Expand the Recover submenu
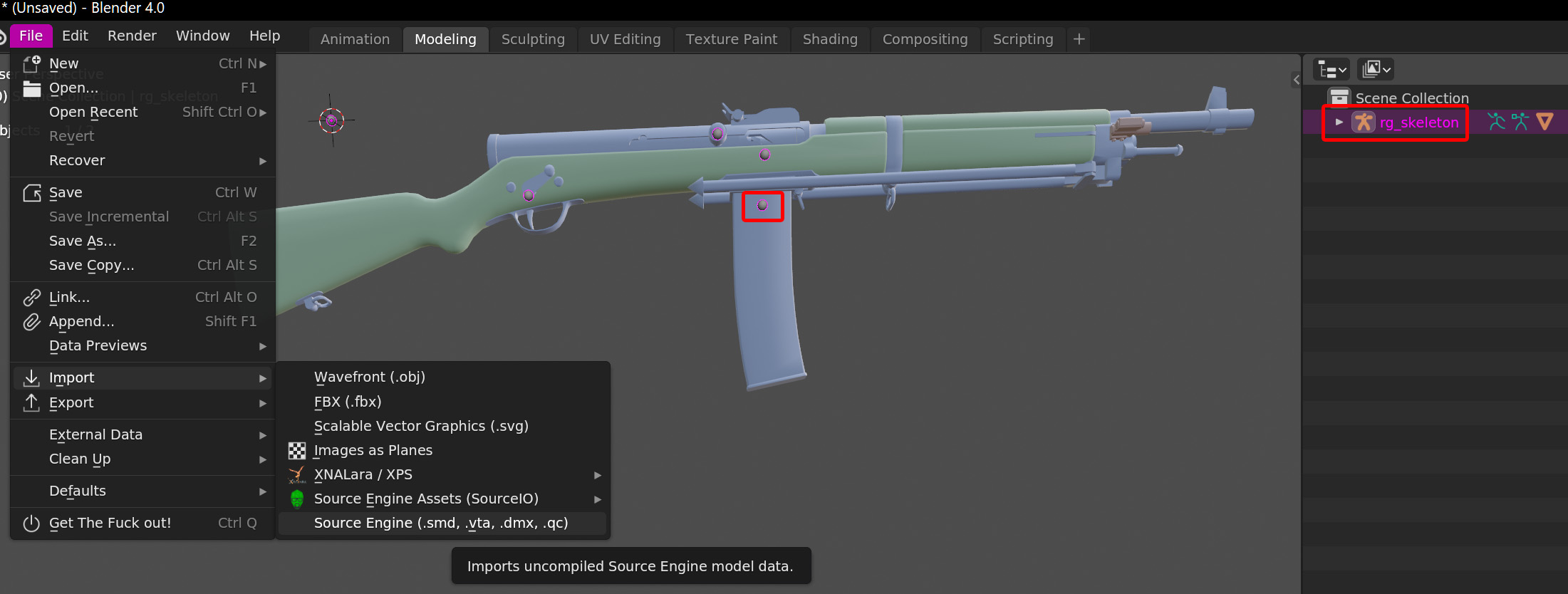Viewport: 1568px width, 594px height. point(142,161)
